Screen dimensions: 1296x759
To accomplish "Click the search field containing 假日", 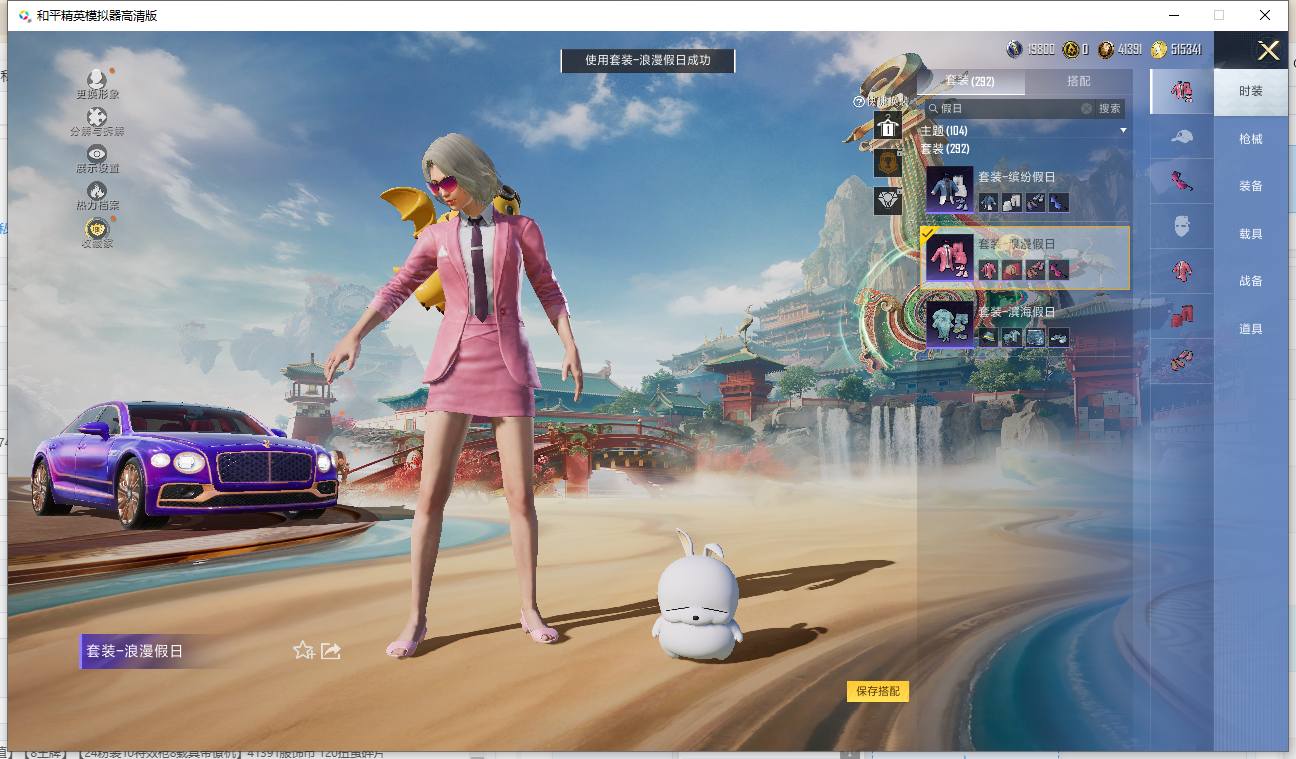I will click(1008, 108).
